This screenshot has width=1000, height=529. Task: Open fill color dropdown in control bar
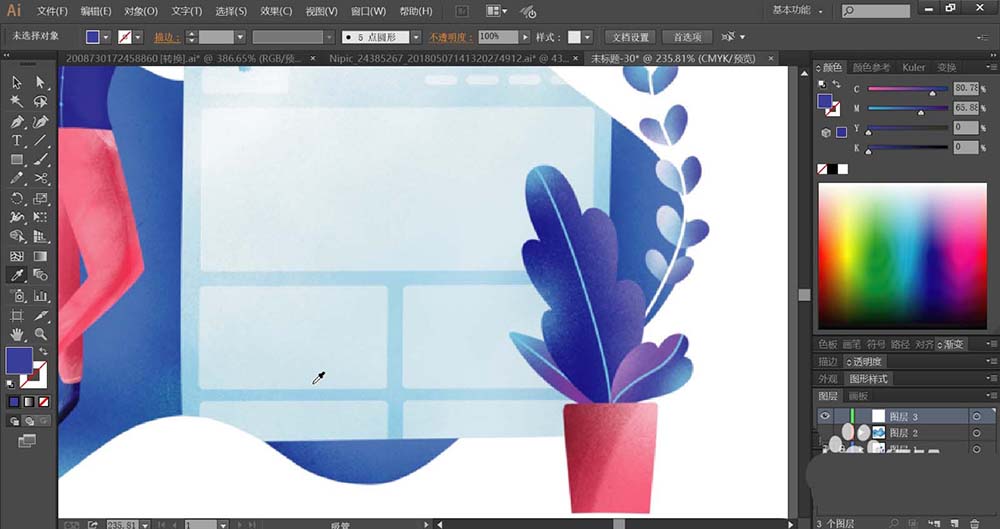click(106, 37)
